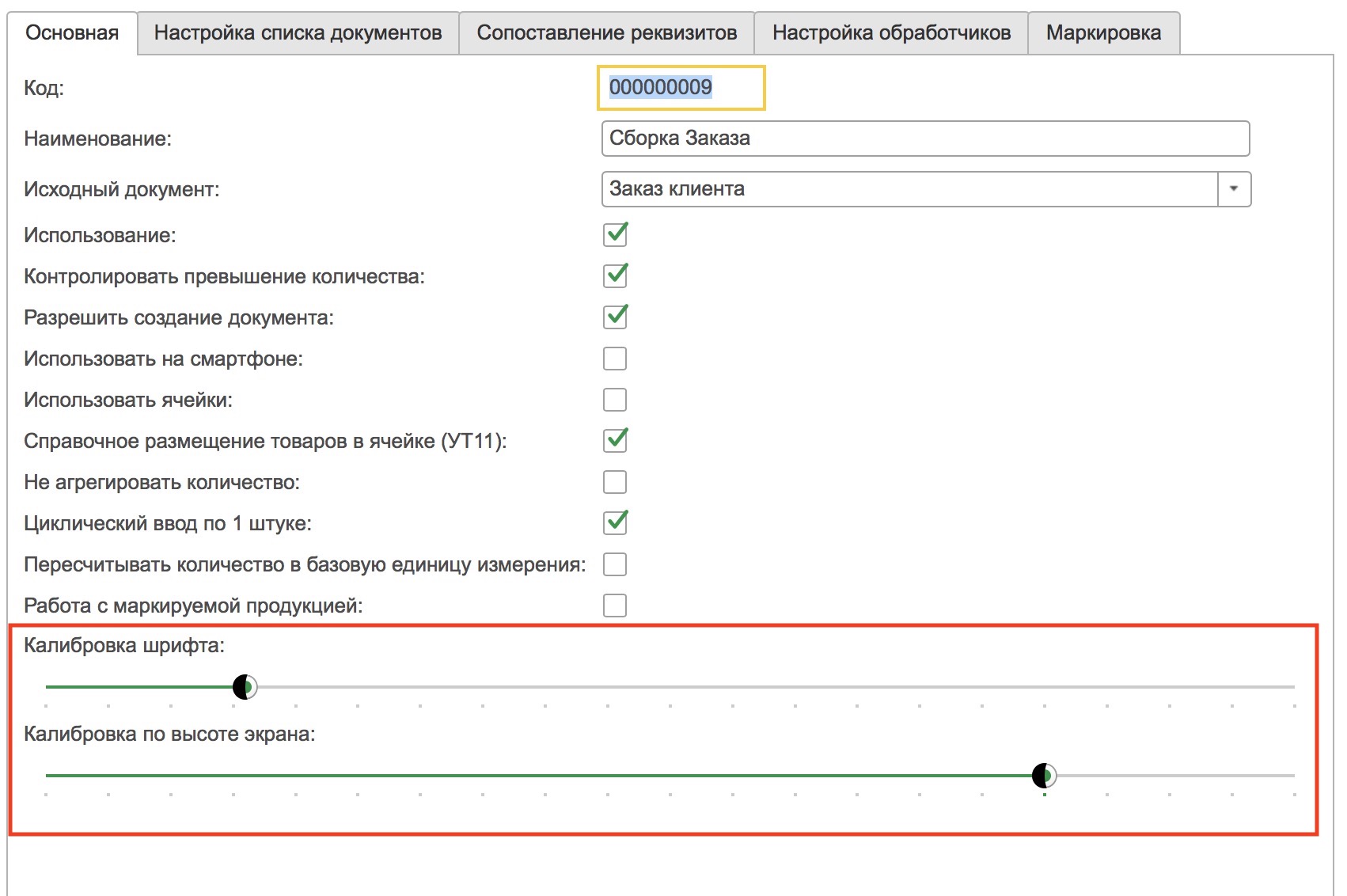Click the Код input field
1347x896 pixels.
tap(681, 87)
